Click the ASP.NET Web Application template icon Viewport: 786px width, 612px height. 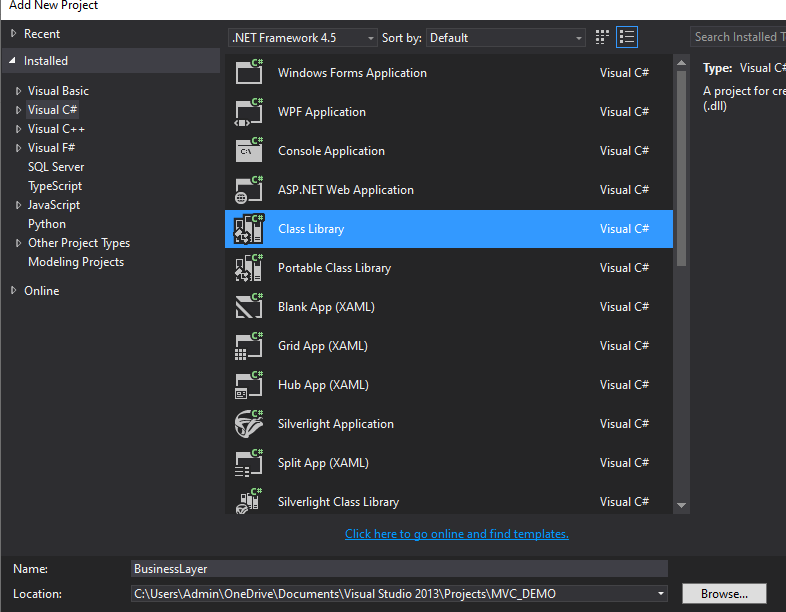tap(249, 190)
